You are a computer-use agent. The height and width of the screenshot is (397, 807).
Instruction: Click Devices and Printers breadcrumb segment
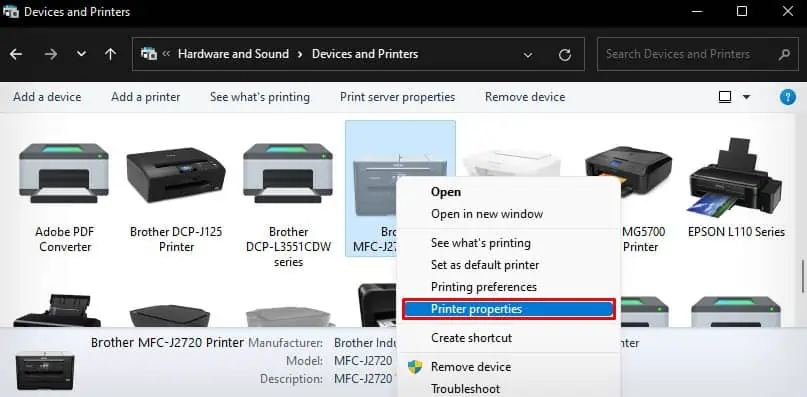coord(365,54)
